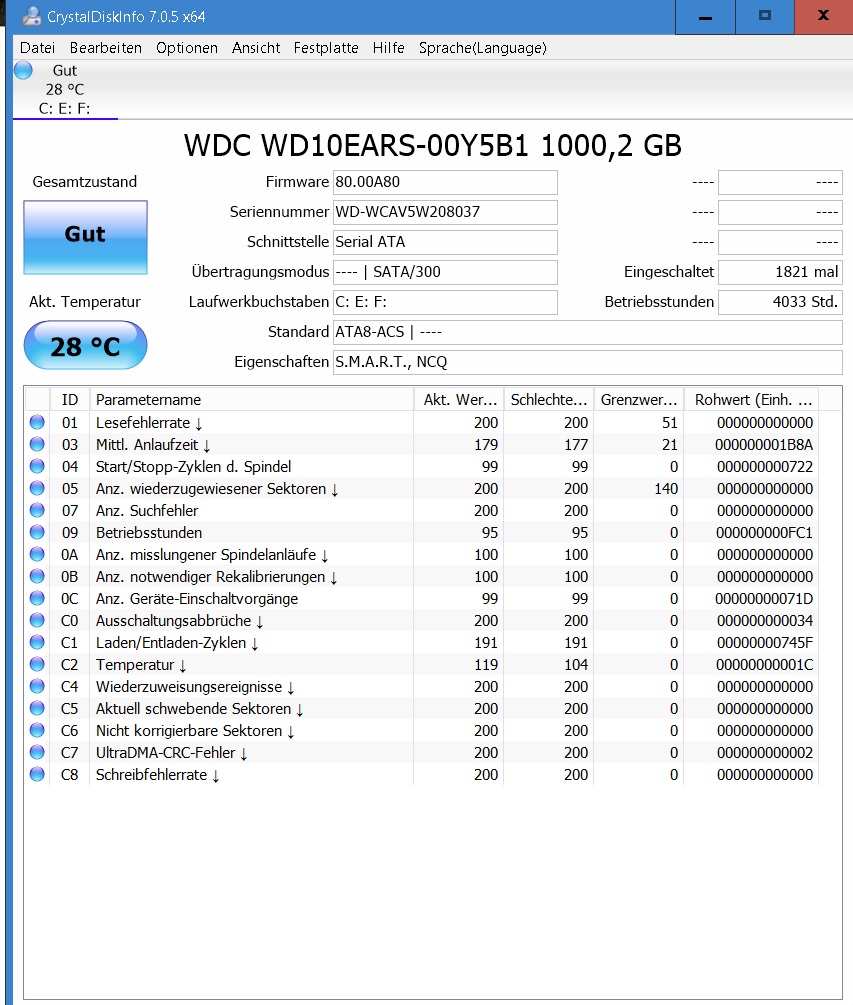Click status icon for Start/Stopp-Zyklen d. Spindel
853x1005 pixels.
click(37, 466)
